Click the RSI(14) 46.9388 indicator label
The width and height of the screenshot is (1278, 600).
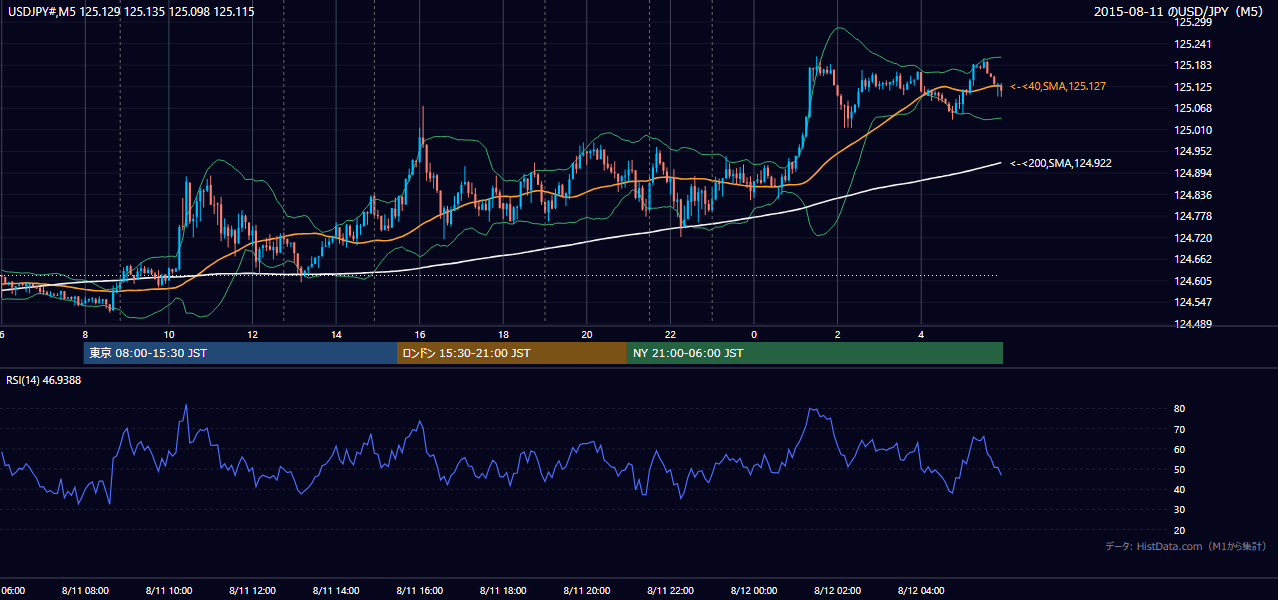coord(44,380)
